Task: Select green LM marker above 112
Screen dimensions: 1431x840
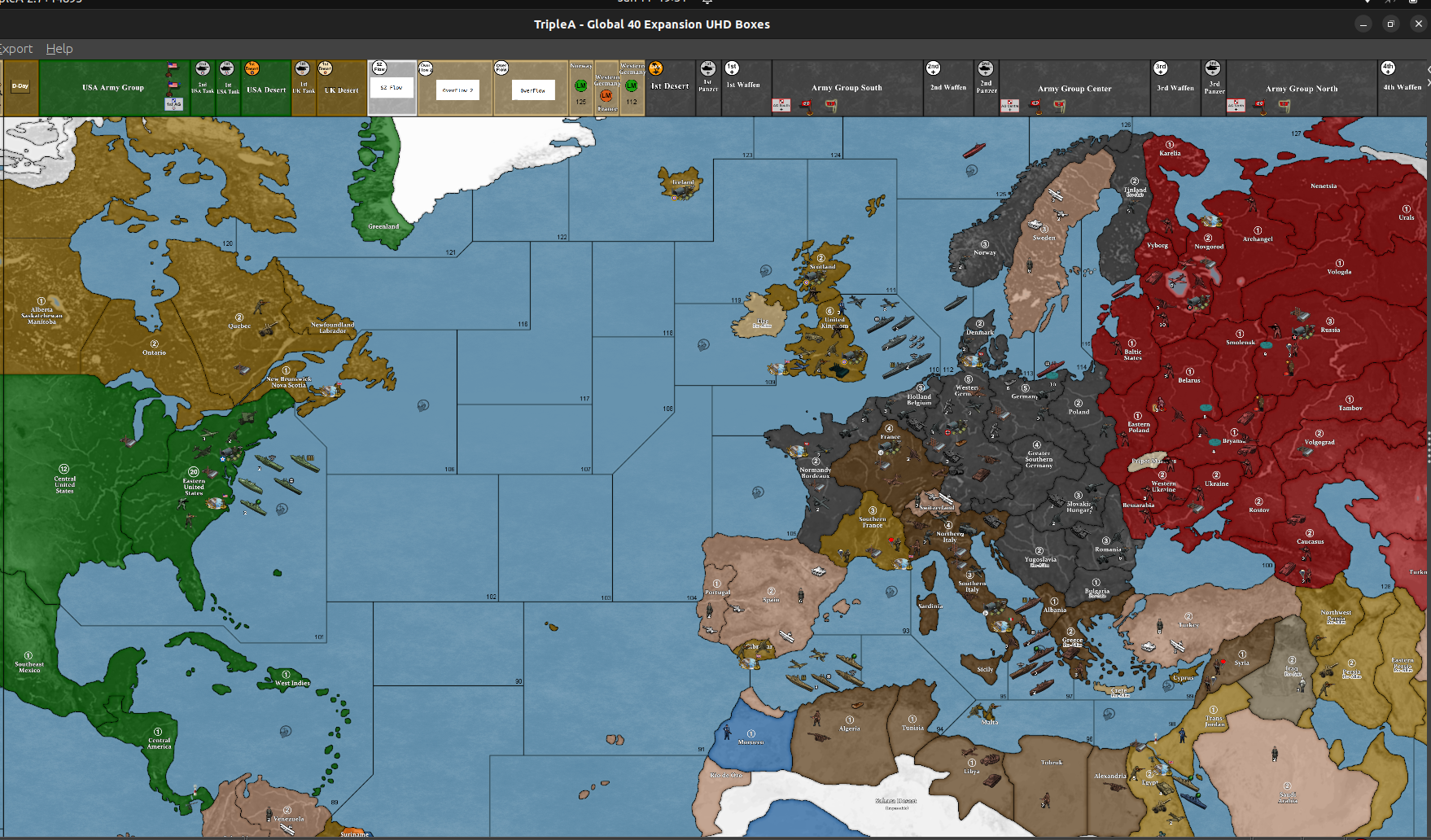Action: [632, 85]
